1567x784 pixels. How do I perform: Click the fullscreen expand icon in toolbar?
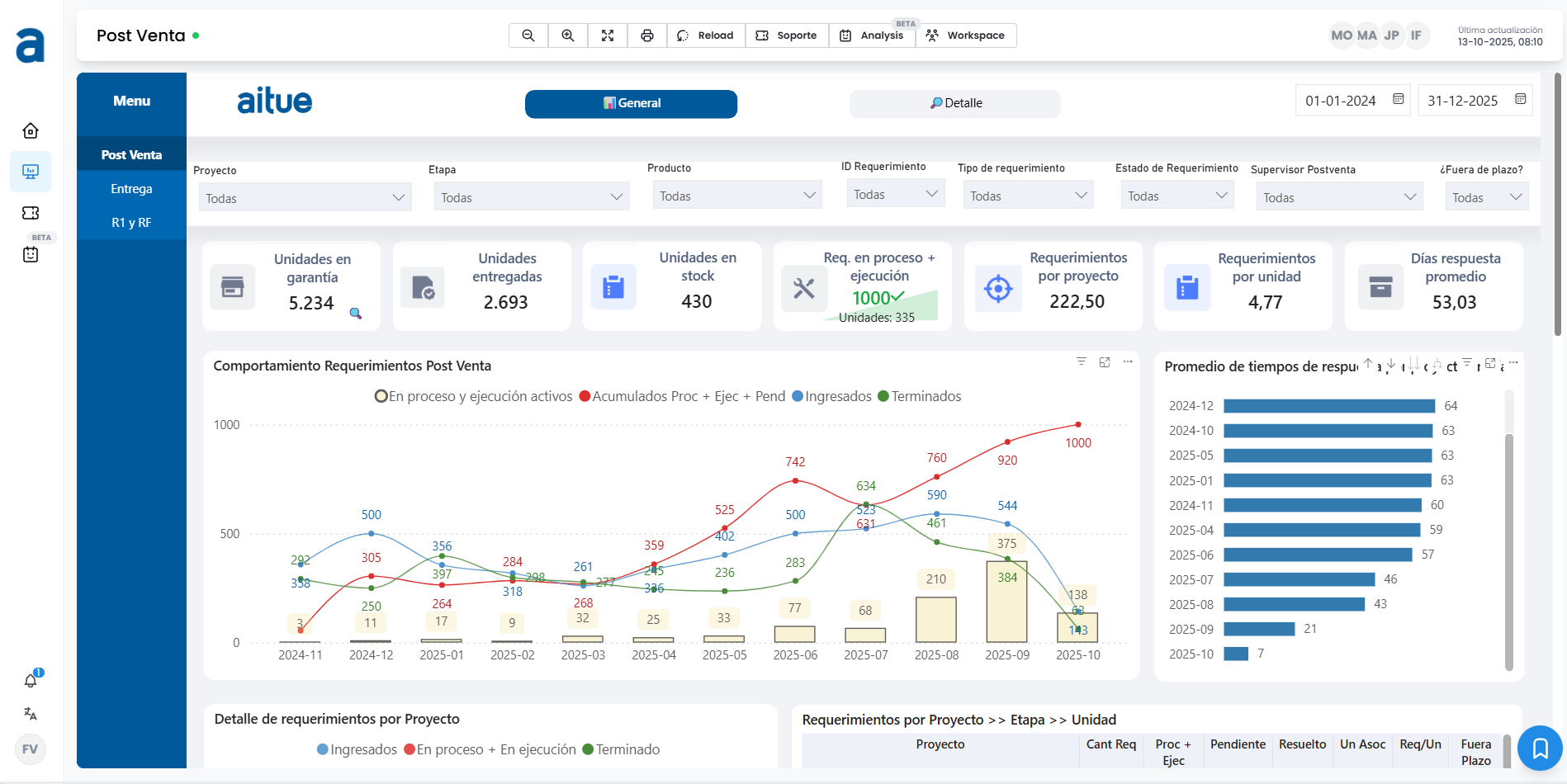point(608,35)
